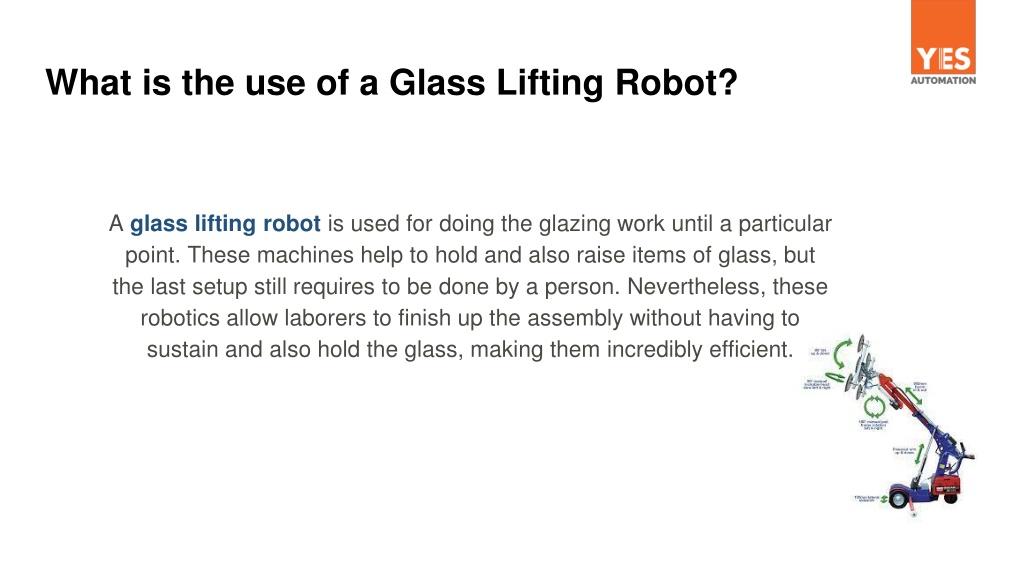Viewport: 1024px width, 576px height.
Task: Click the word 'AUTOMATION' under the logo
Action: (x=943, y=80)
